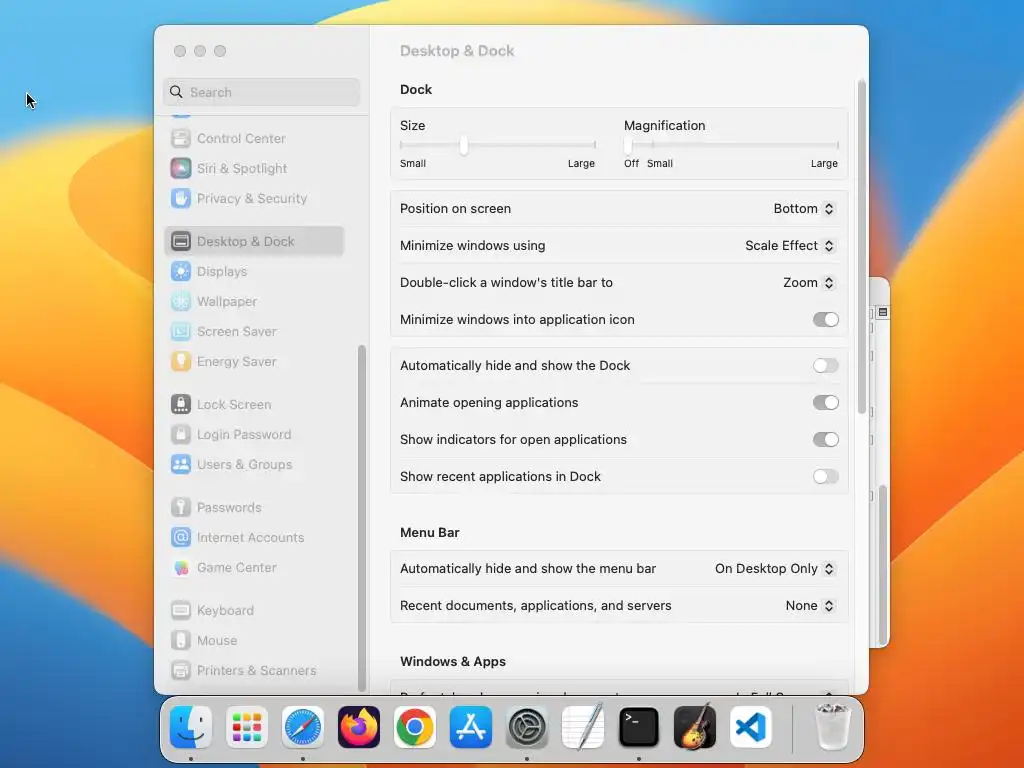
Task: Open the Trash in the Dock
Action: coord(833,727)
